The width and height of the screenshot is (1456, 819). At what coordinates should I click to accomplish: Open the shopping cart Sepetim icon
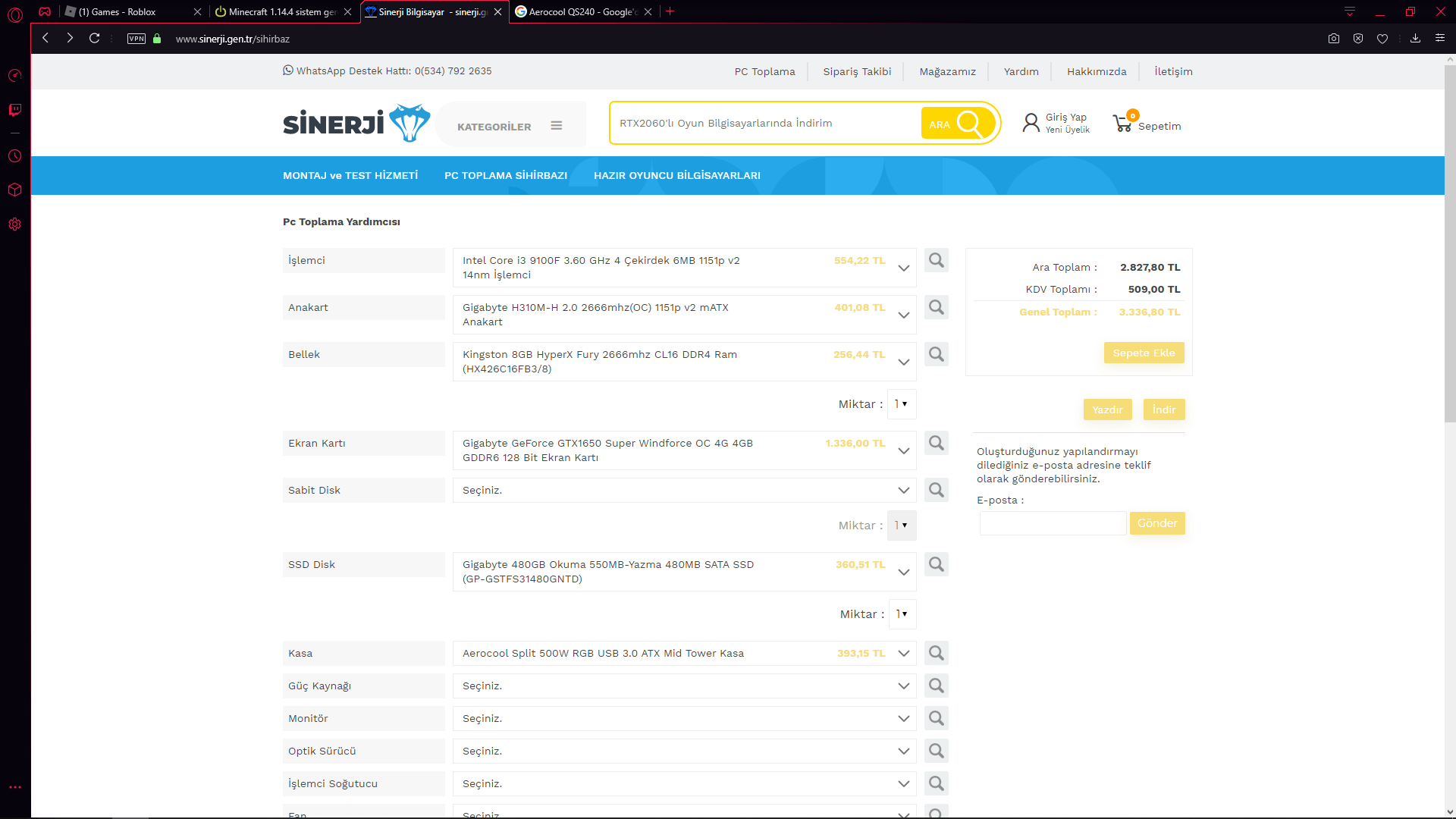point(1122,124)
